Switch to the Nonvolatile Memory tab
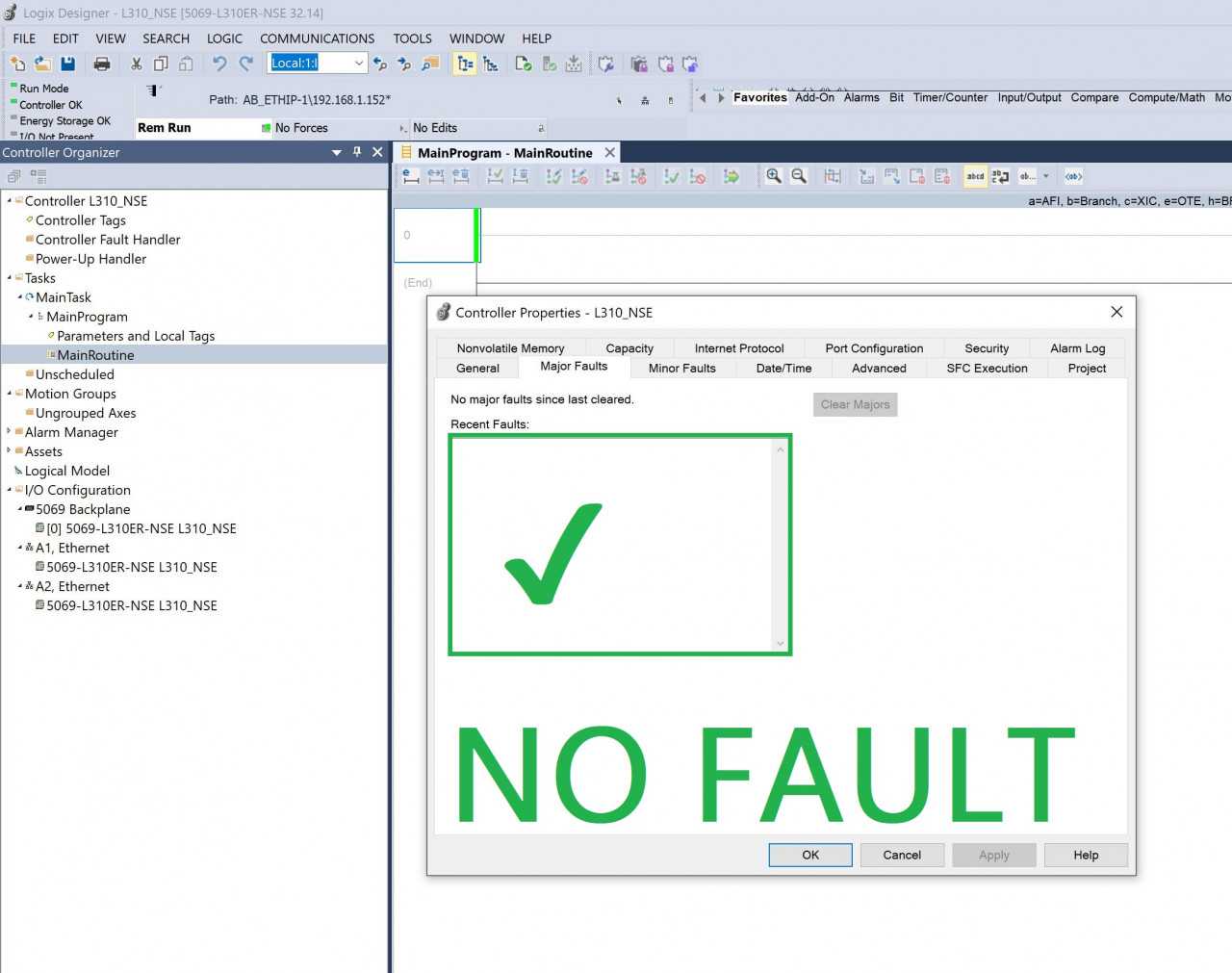This screenshot has height=973, width=1232. pyautogui.click(x=511, y=348)
